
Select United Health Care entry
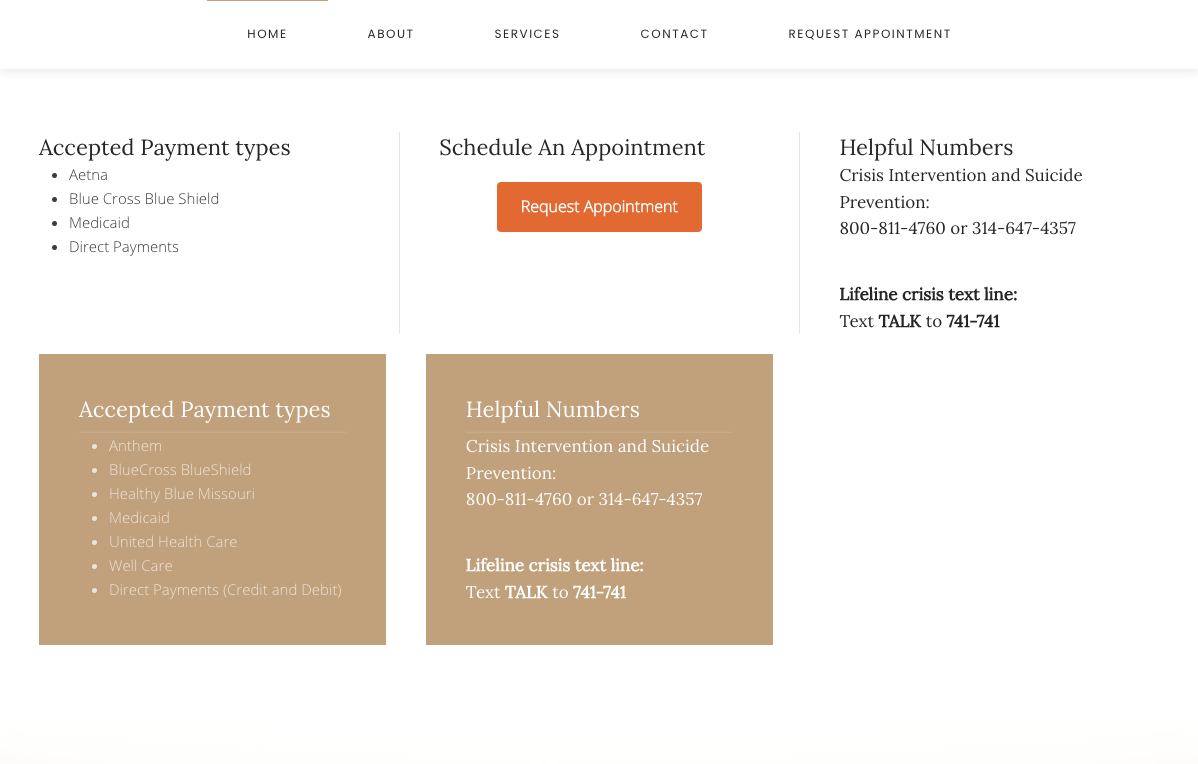point(173,542)
